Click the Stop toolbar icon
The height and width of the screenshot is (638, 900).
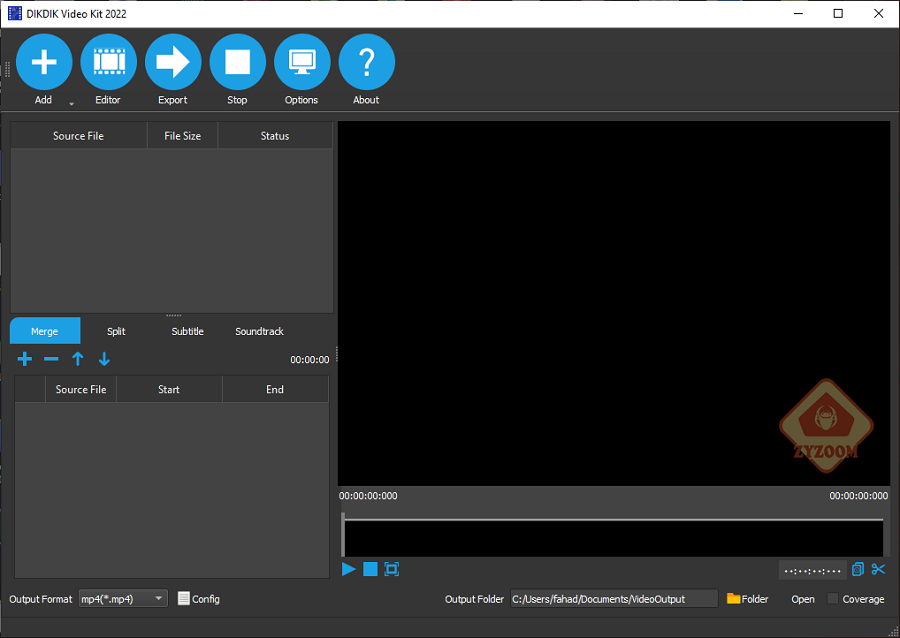coord(238,62)
